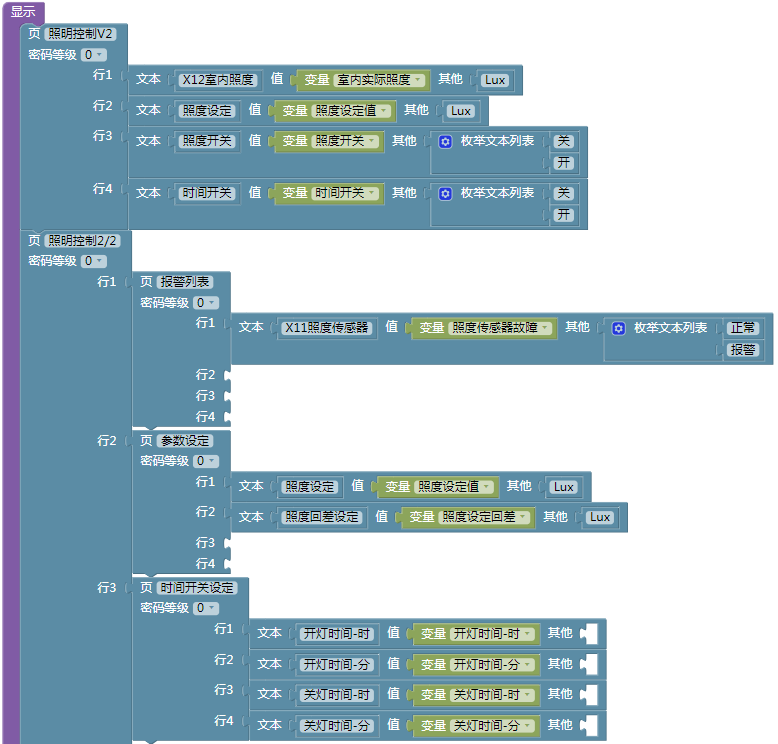
Task: Edit Lux unit in 照度回差设定 row
Action: click(600, 517)
